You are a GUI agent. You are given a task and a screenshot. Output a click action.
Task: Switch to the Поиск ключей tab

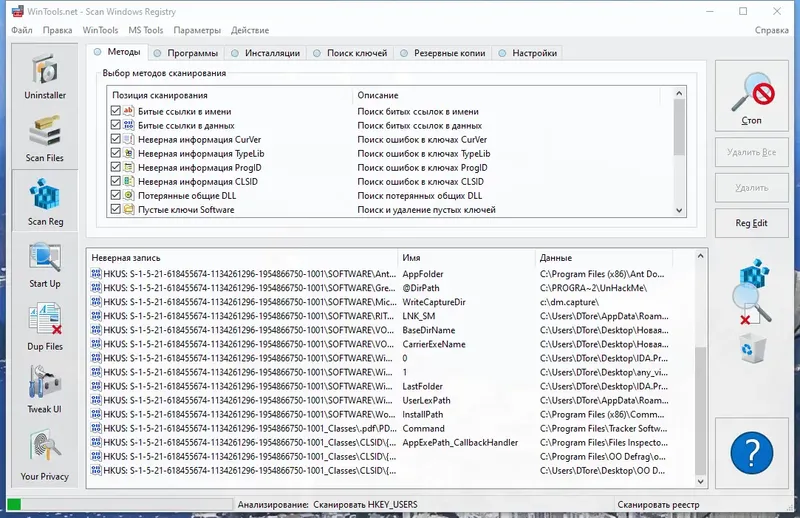(x=350, y=53)
